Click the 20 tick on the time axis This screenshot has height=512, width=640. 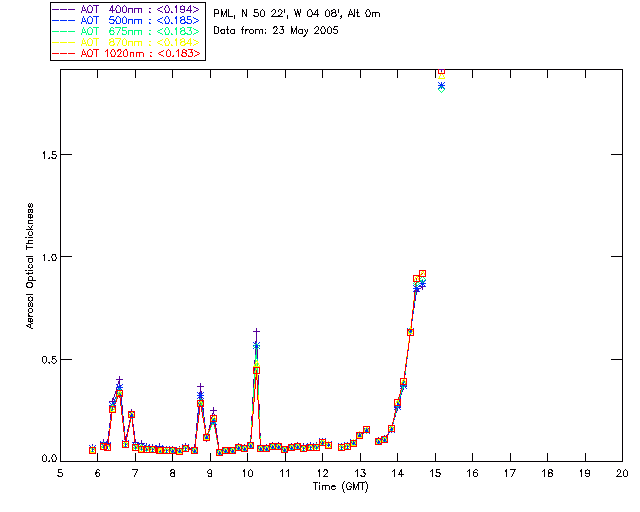point(622,473)
